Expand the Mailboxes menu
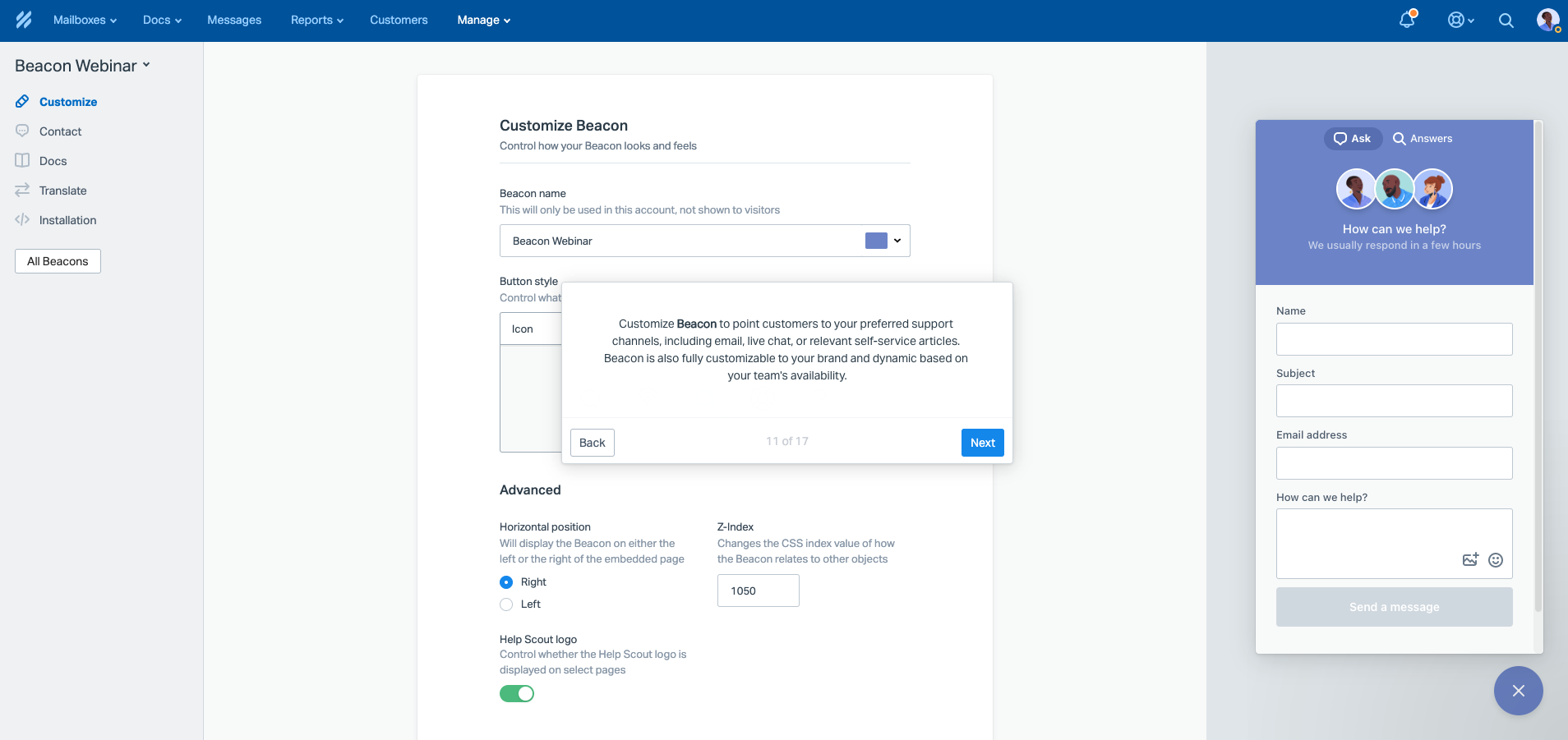 click(x=85, y=20)
